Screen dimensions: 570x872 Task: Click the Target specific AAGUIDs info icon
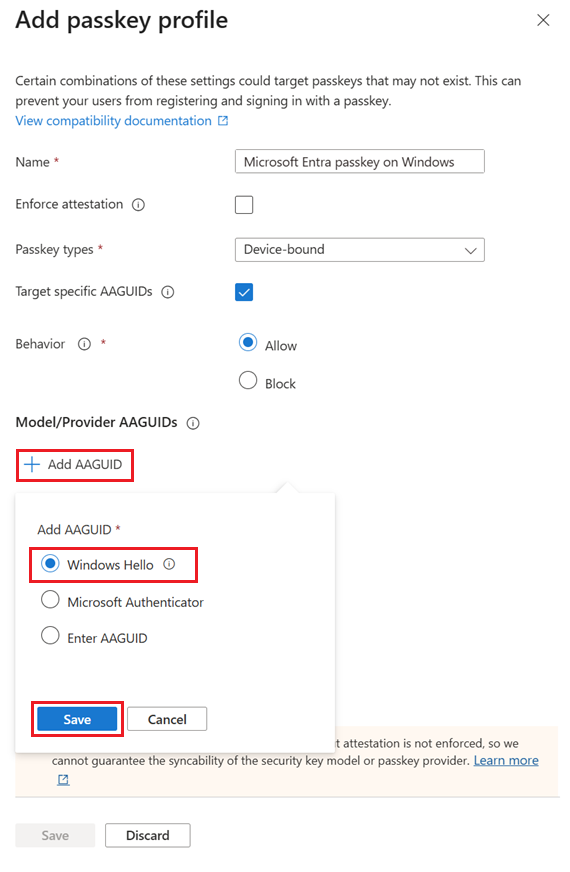tap(167, 292)
